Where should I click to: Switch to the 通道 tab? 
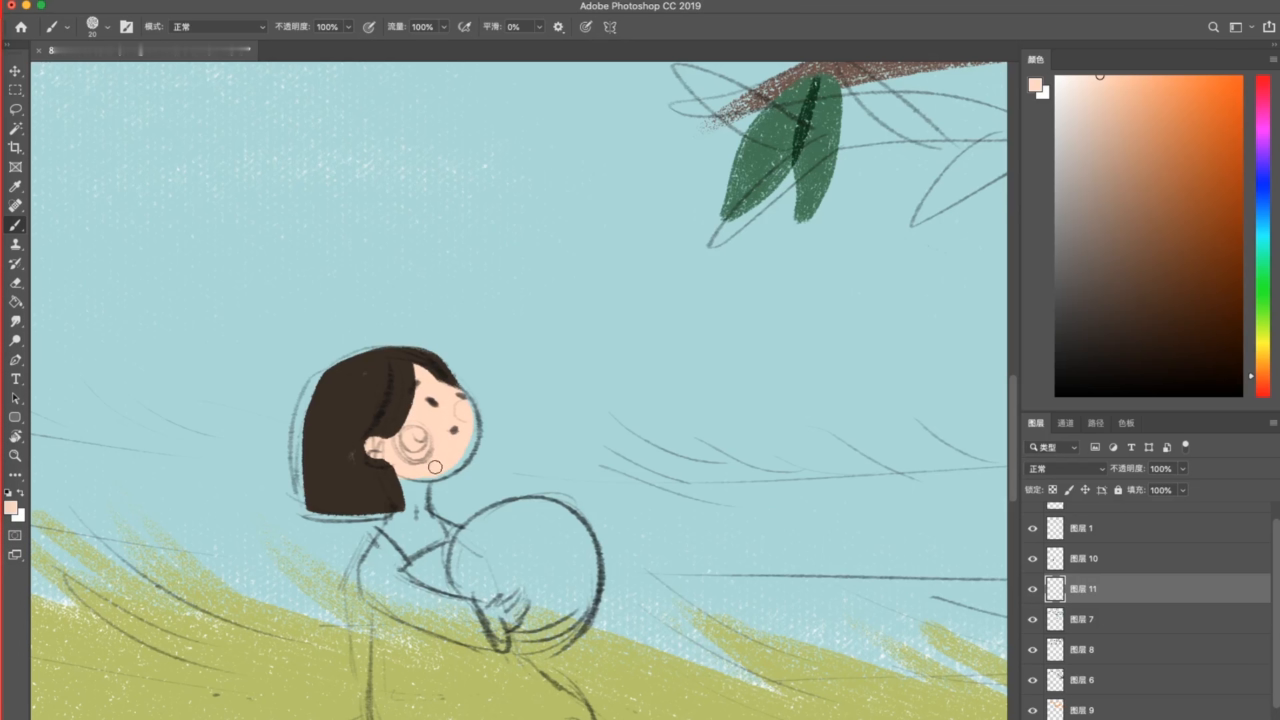tap(1065, 423)
